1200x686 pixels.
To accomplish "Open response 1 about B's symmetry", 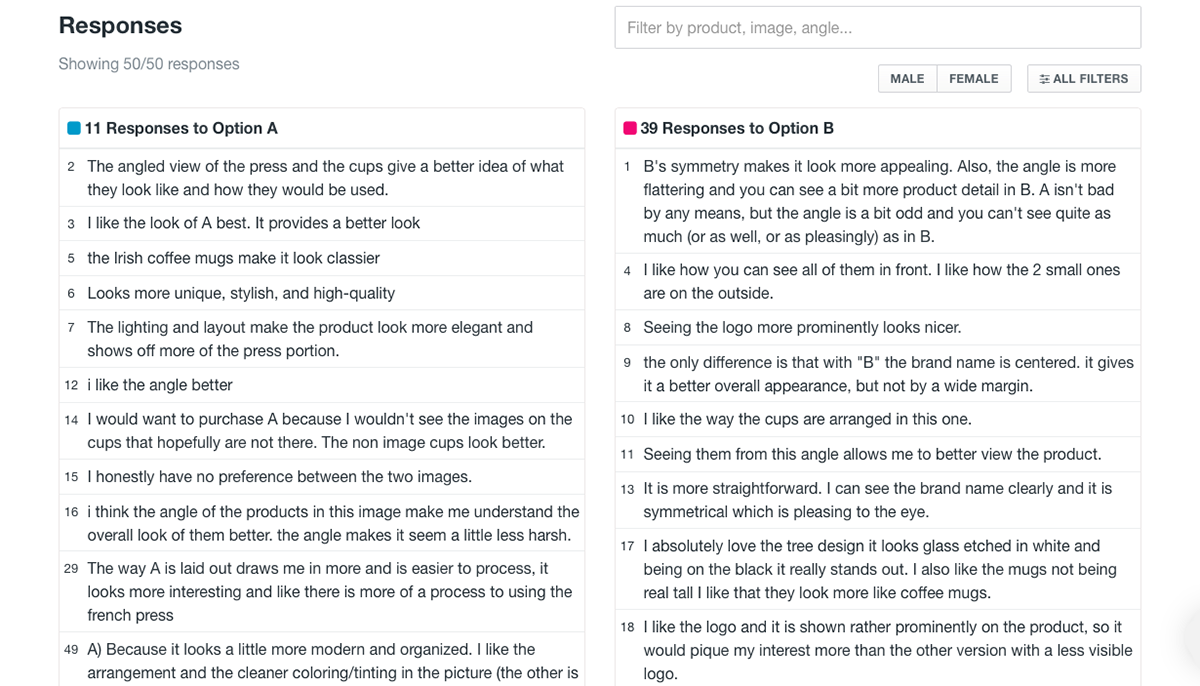I will (878, 201).
